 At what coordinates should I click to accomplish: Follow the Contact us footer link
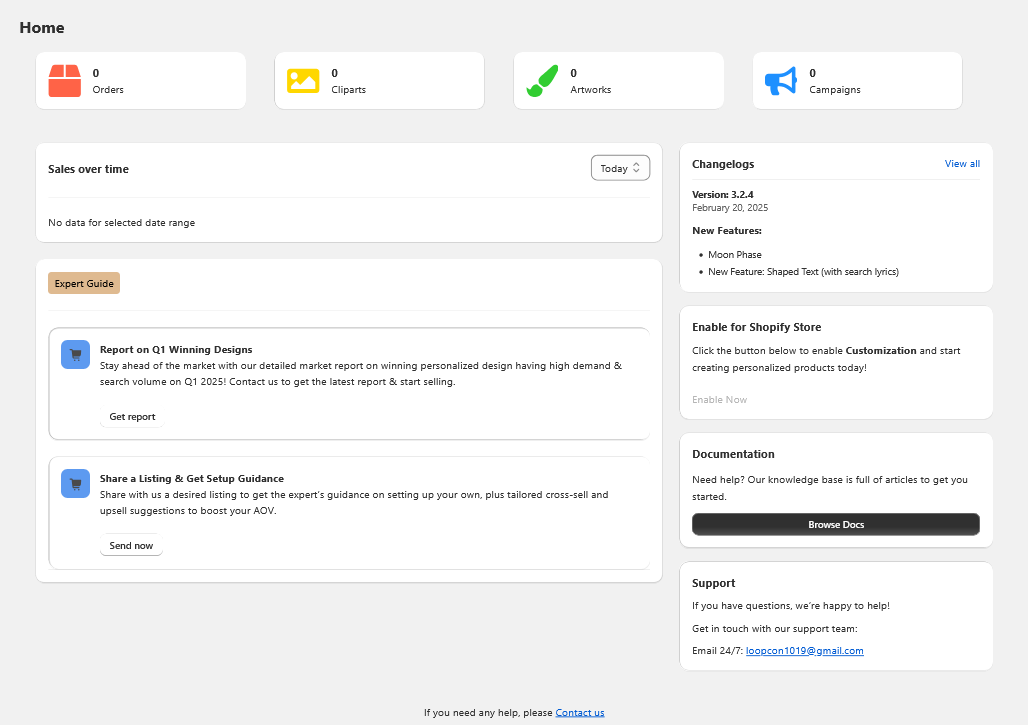(580, 712)
